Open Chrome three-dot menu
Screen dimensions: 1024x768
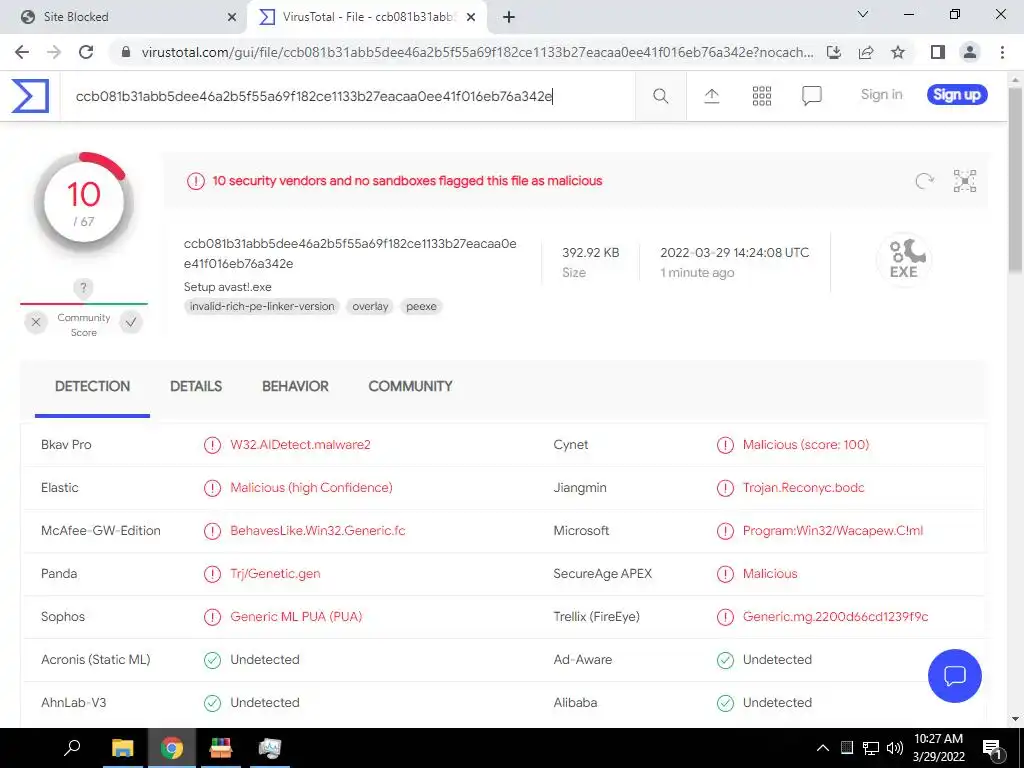1002,52
